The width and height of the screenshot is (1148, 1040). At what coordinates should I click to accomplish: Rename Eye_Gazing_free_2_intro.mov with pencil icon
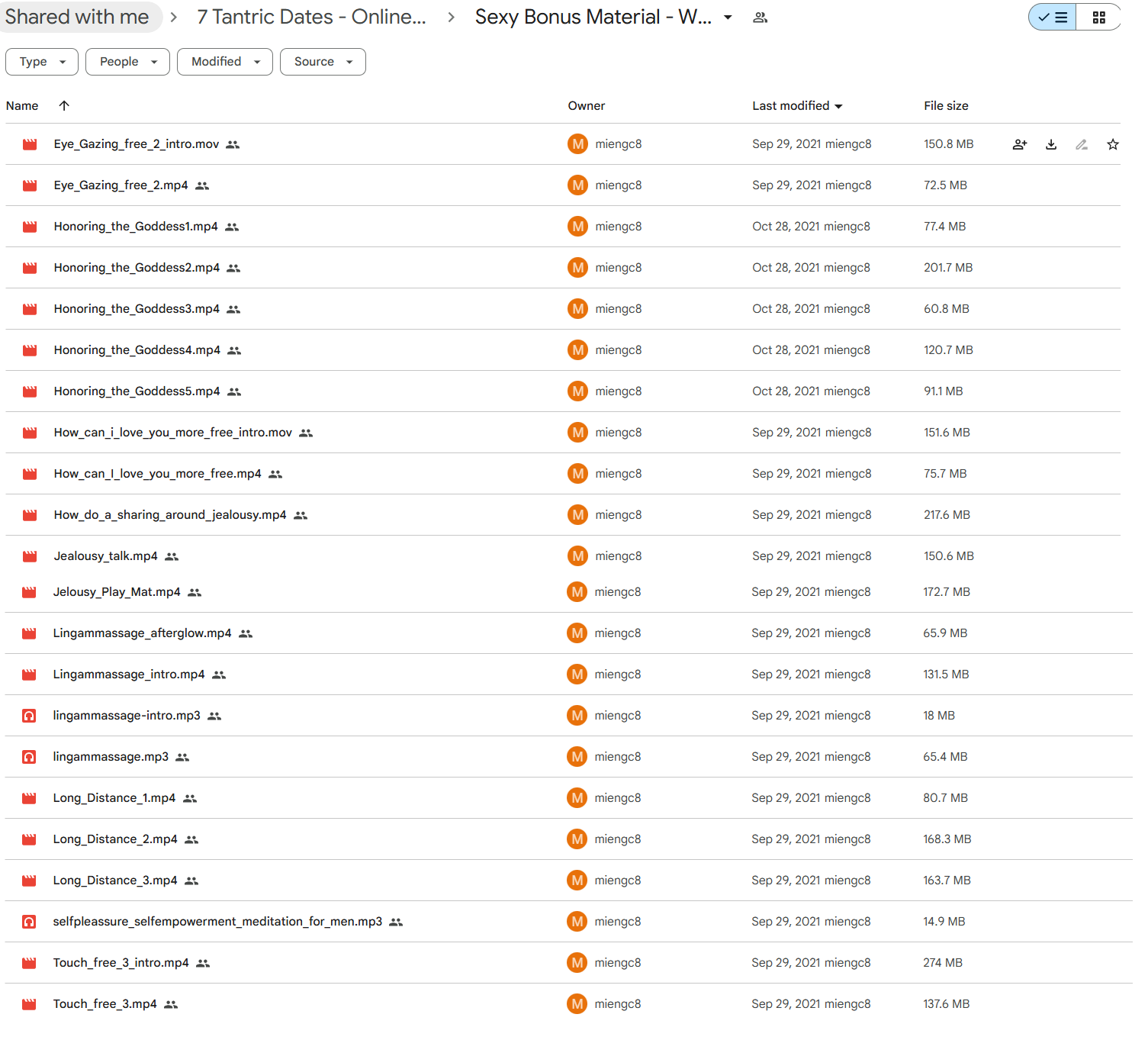tap(1082, 144)
